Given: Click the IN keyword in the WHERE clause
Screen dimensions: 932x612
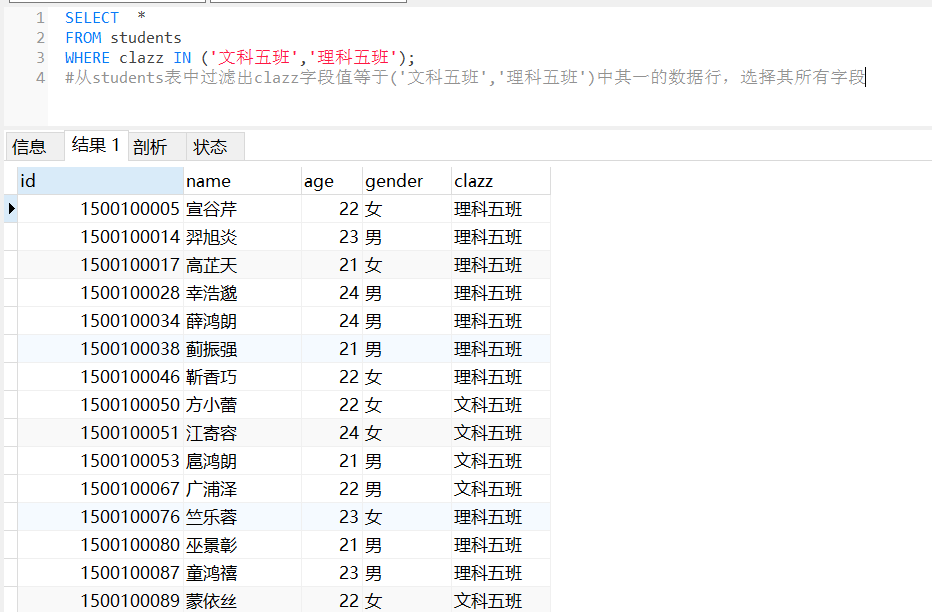Looking at the screenshot, I should 182,58.
